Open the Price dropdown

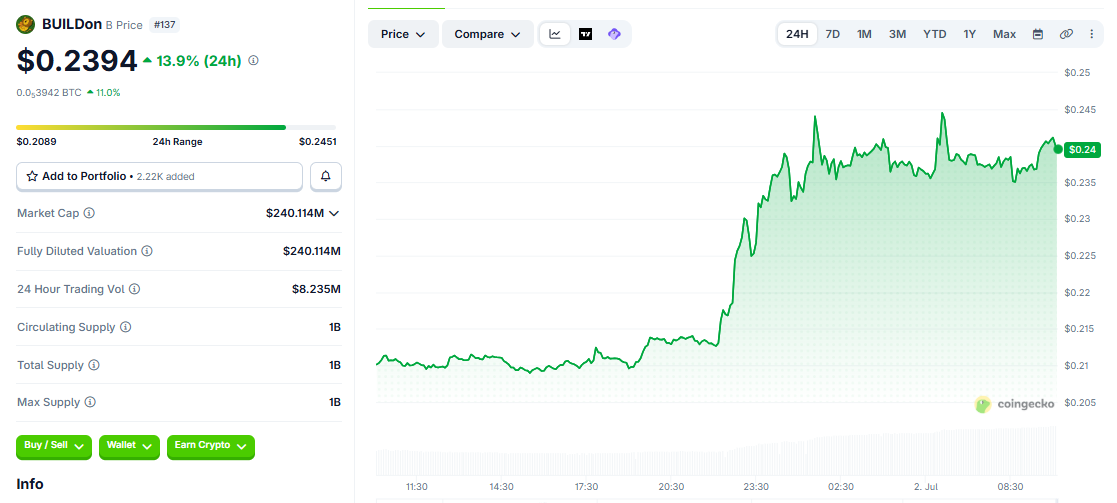(x=403, y=34)
